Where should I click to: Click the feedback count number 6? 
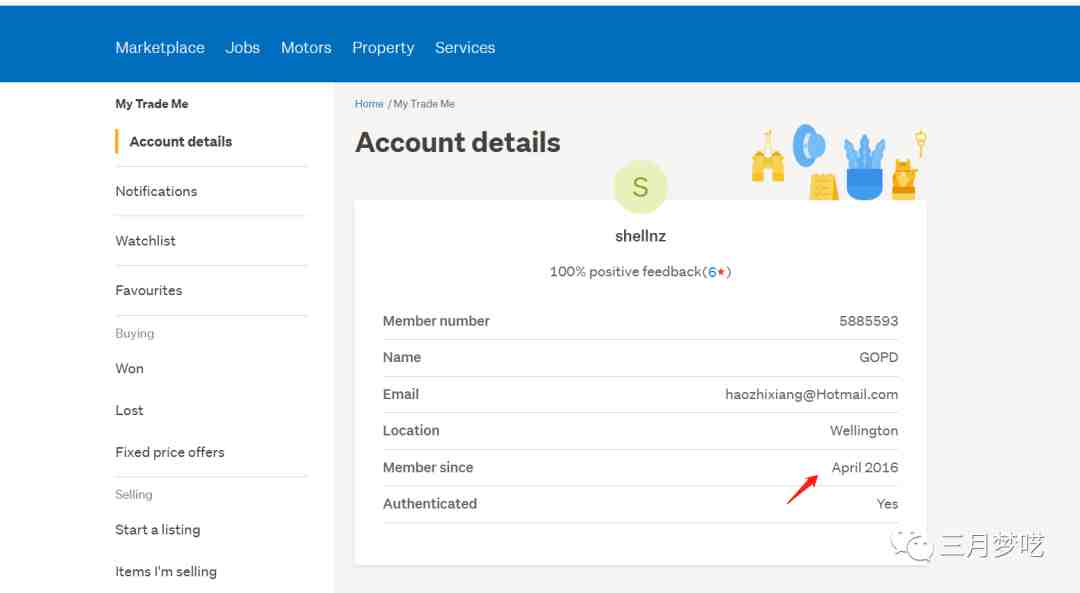(x=712, y=272)
